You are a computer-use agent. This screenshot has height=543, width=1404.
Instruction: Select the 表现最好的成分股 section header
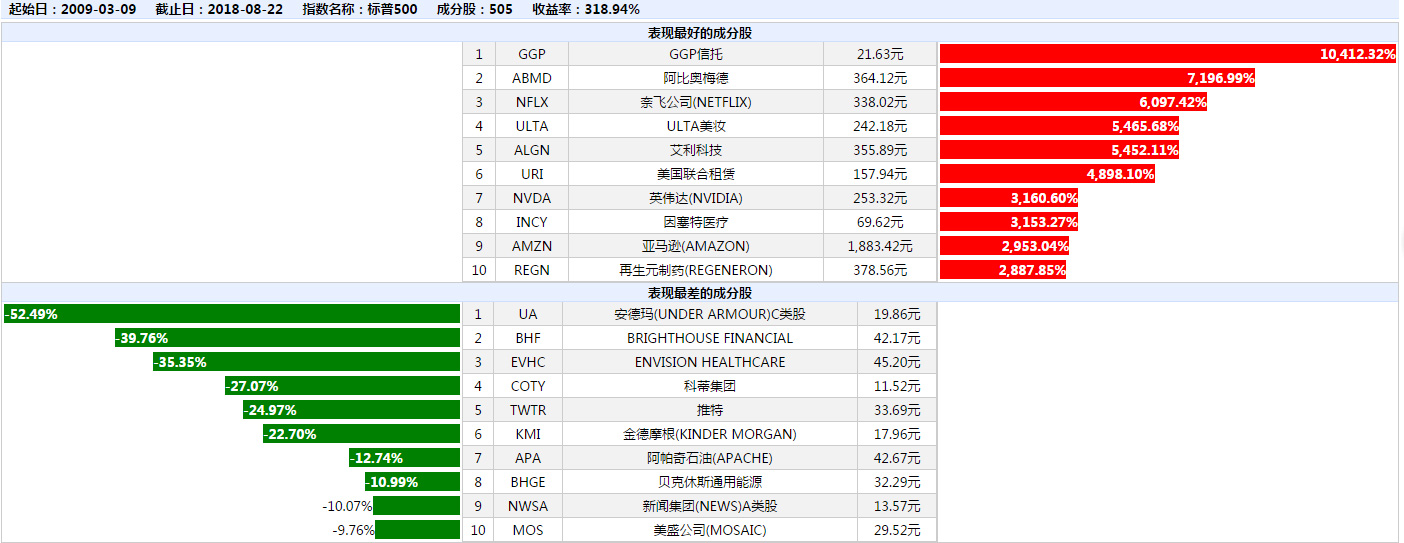(x=700, y=33)
